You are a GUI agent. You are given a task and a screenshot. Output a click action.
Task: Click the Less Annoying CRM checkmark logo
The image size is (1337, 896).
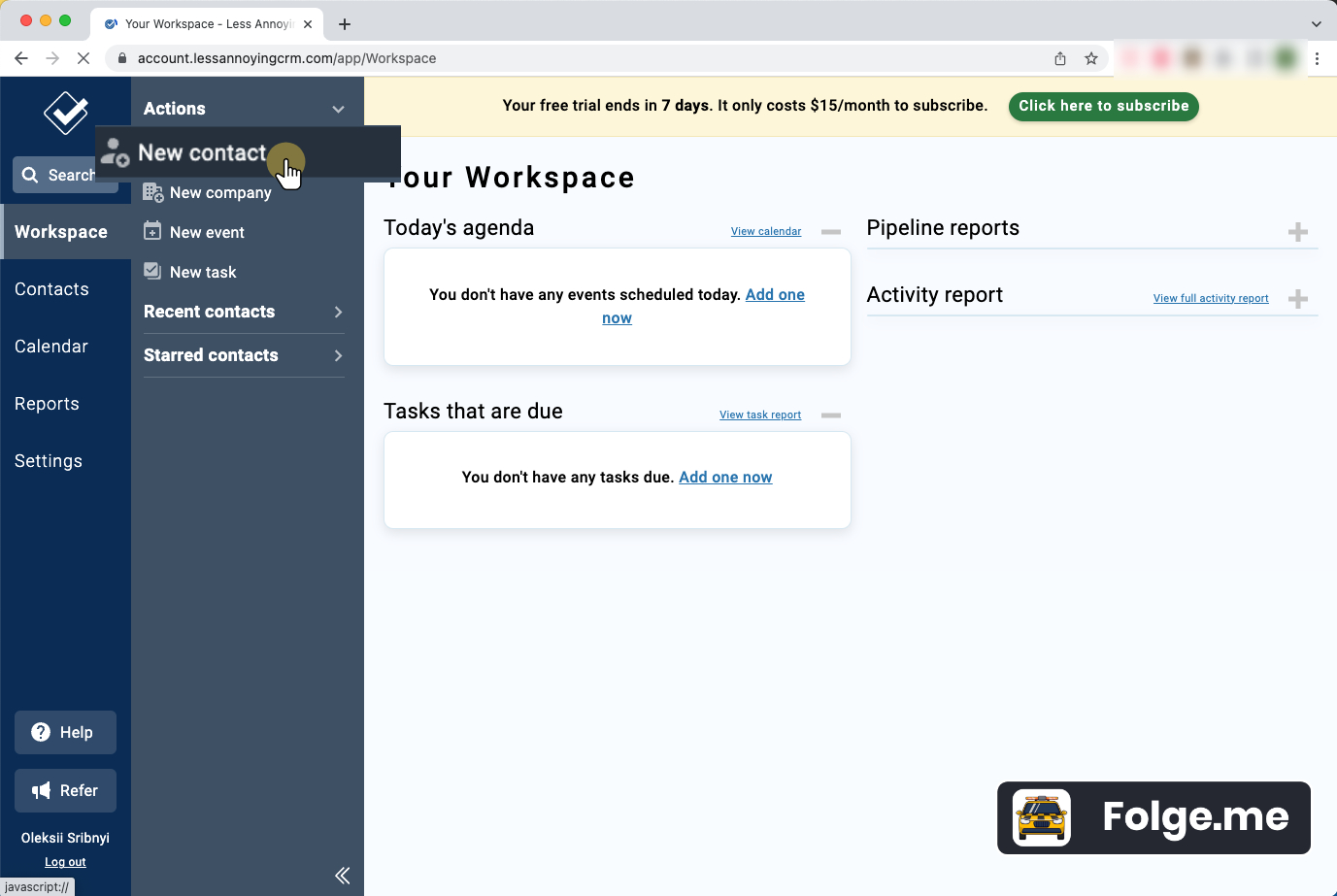(x=66, y=114)
